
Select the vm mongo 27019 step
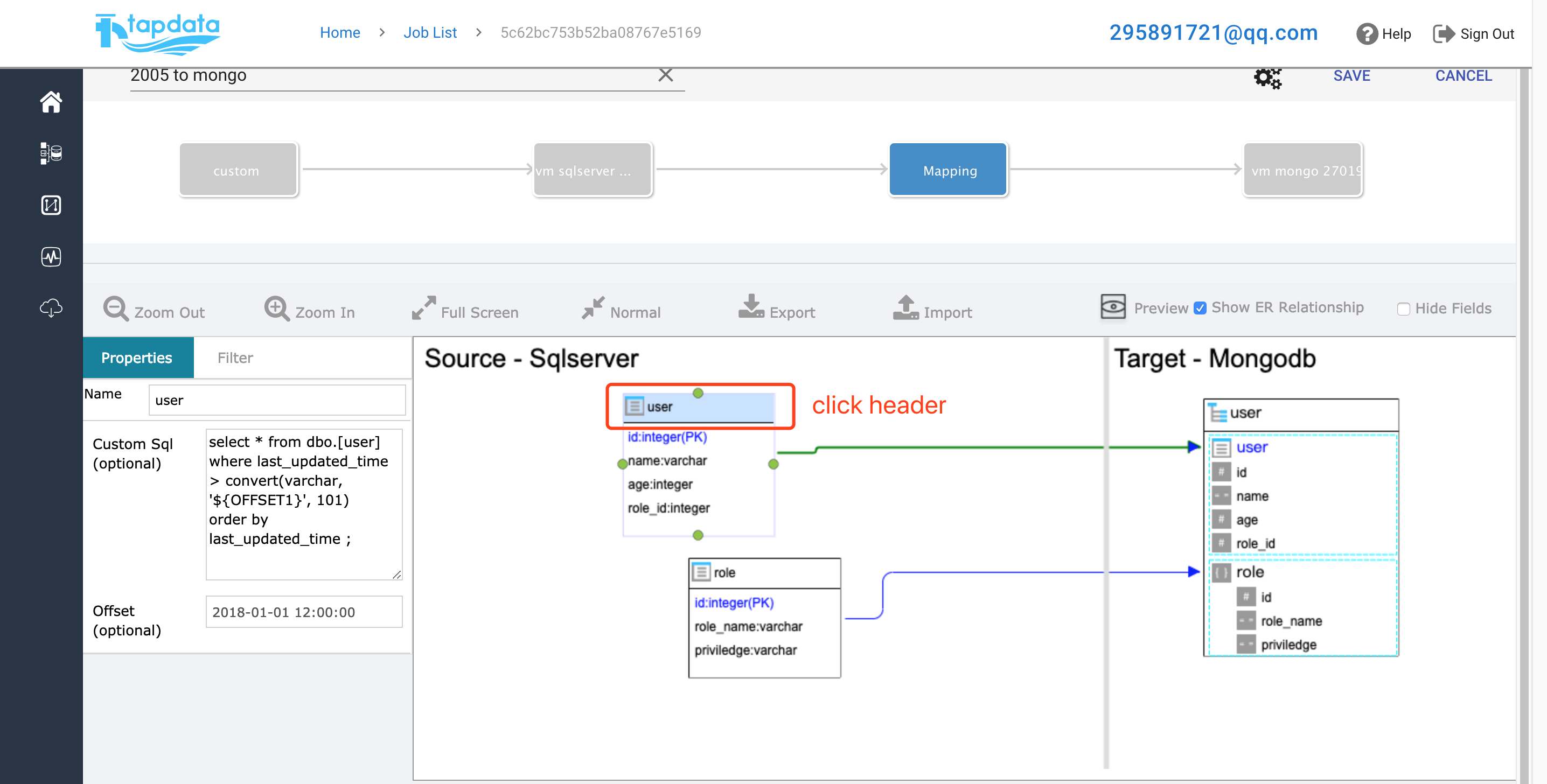tap(1302, 170)
